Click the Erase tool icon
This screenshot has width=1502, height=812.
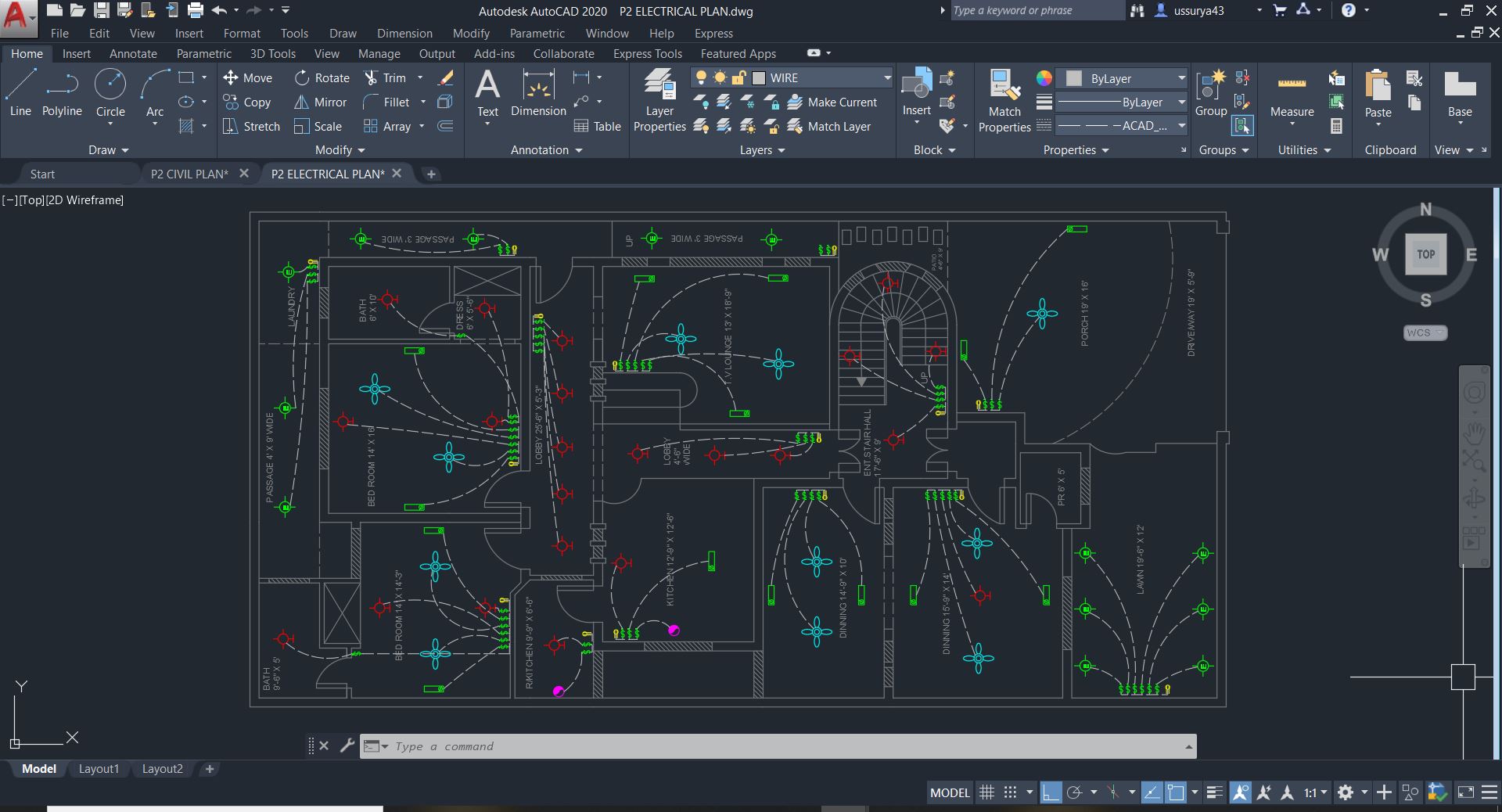point(446,77)
